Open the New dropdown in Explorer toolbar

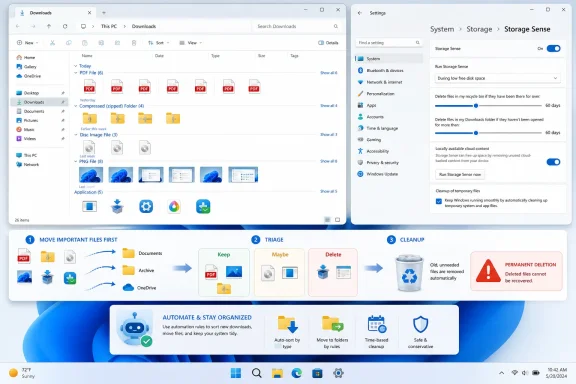click(28, 43)
